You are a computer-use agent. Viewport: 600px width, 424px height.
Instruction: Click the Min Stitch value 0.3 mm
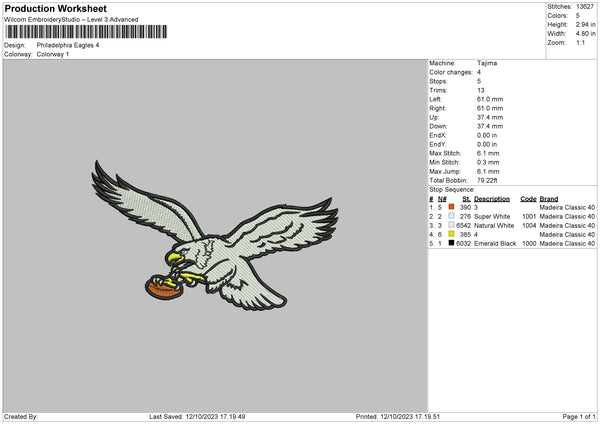pos(488,163)
